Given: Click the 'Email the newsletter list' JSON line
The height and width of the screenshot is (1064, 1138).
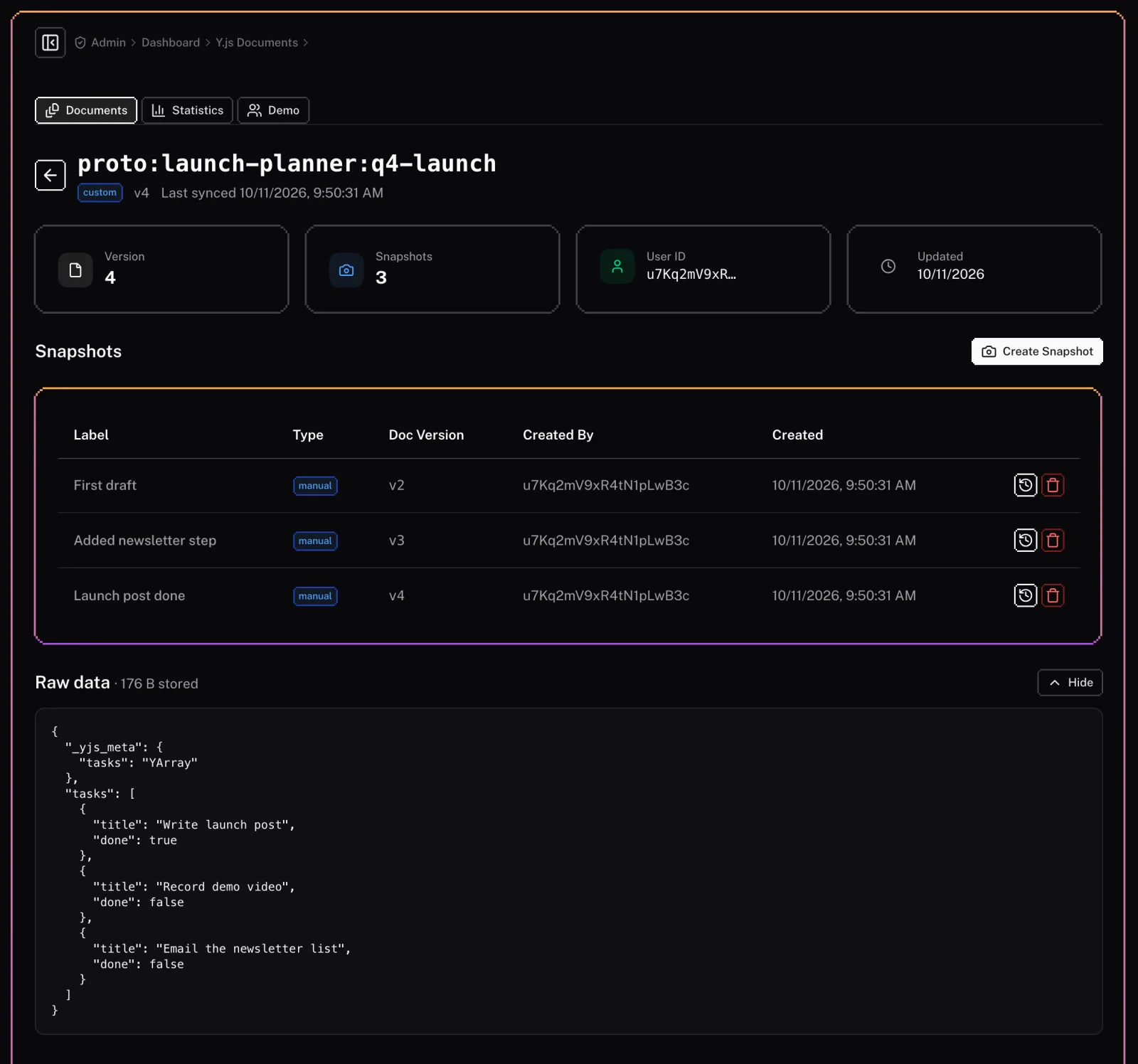Looking at the screenshot, I should 222,949.
